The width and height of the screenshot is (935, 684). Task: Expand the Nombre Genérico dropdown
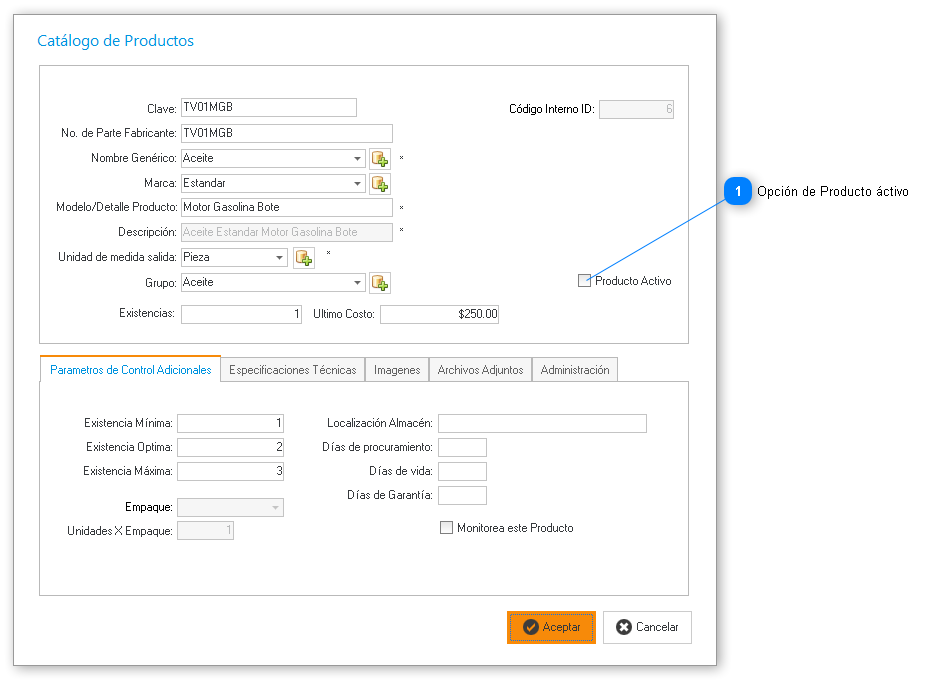coord(358,158)
